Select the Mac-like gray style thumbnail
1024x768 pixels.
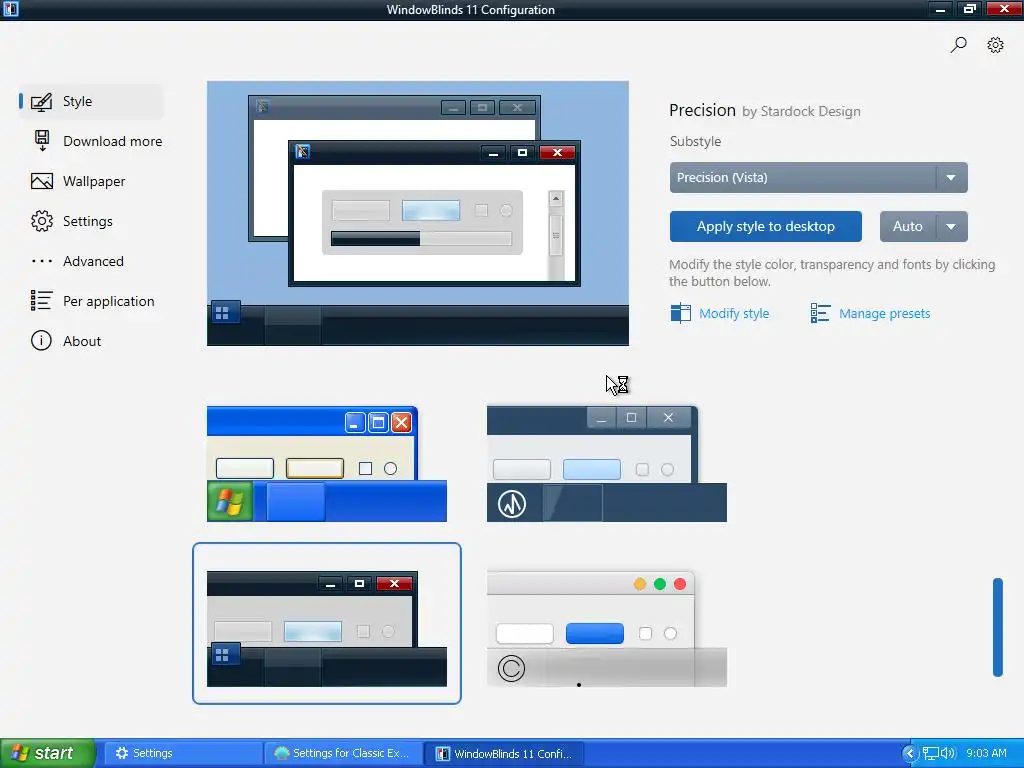pos(607,629)
